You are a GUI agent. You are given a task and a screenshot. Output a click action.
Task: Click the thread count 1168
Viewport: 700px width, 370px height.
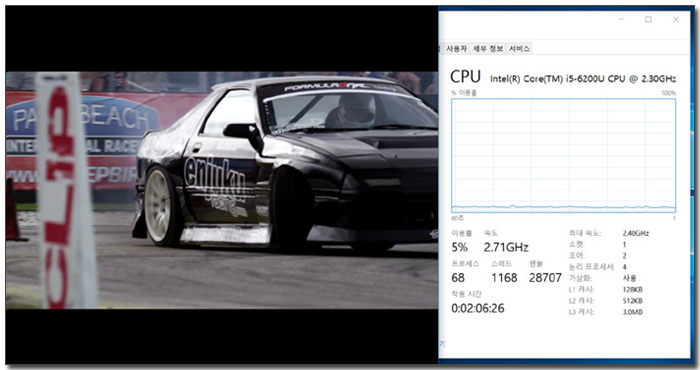pyautogui.click(x=504, y=278)
